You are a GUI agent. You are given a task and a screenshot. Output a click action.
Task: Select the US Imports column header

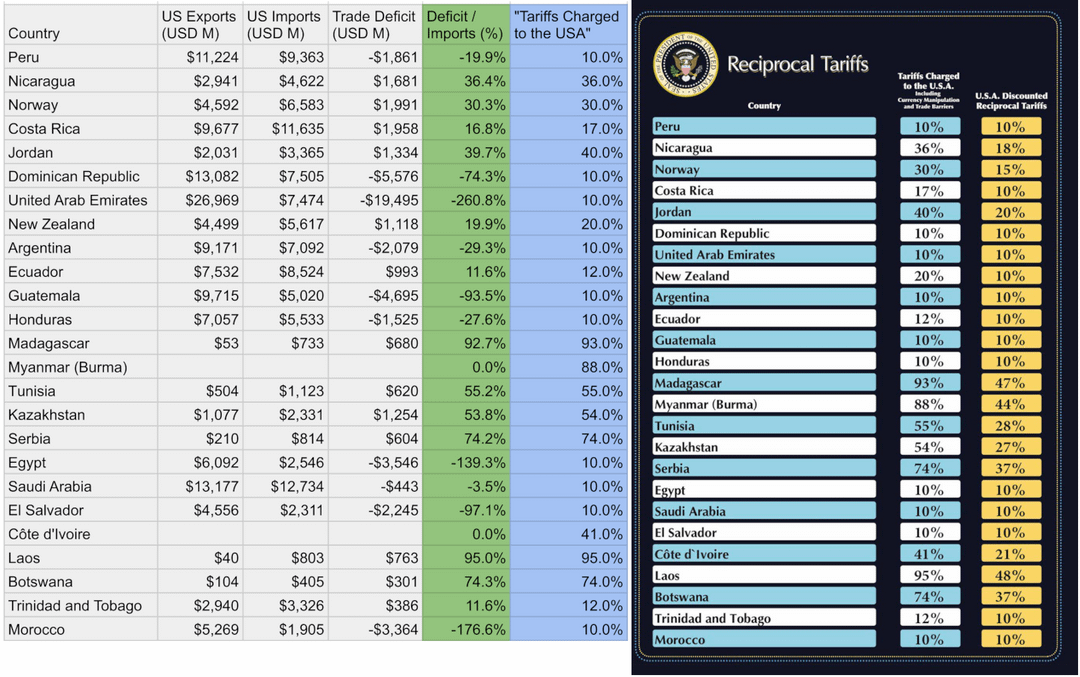(x=285, y=25)
